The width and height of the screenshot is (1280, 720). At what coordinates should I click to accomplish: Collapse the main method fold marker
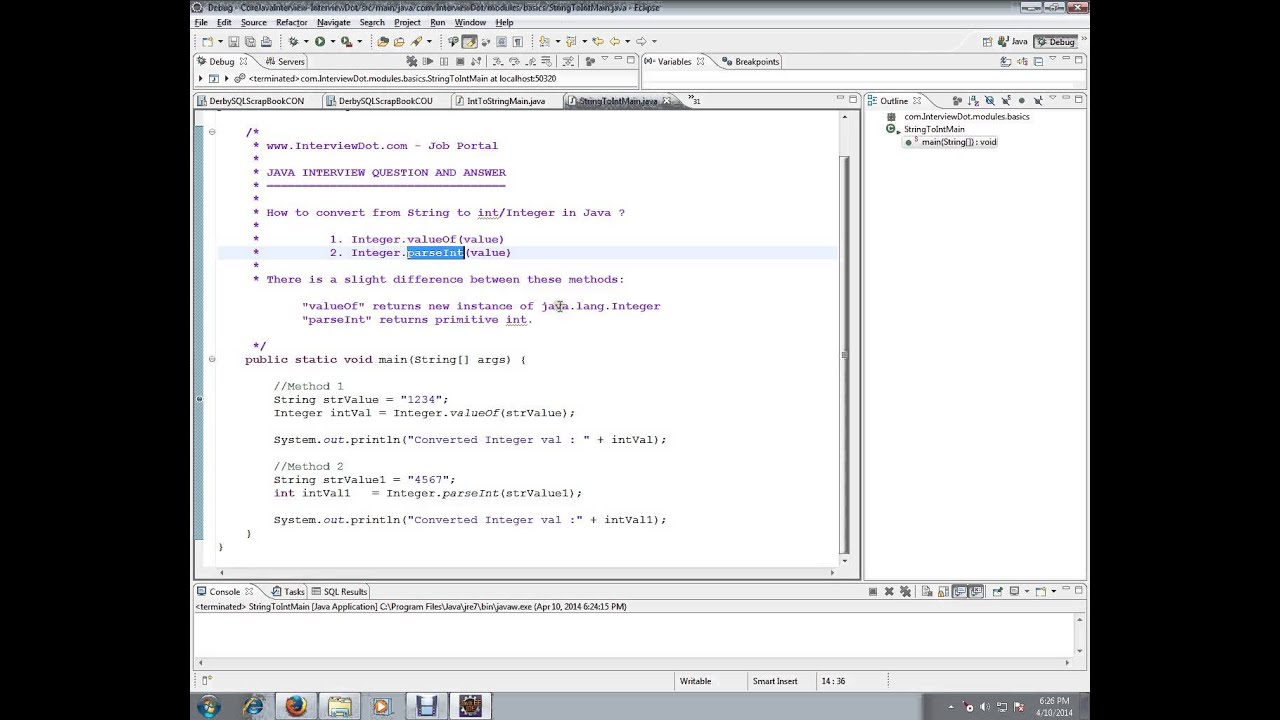pyautogui.click(x=212, y=359)
